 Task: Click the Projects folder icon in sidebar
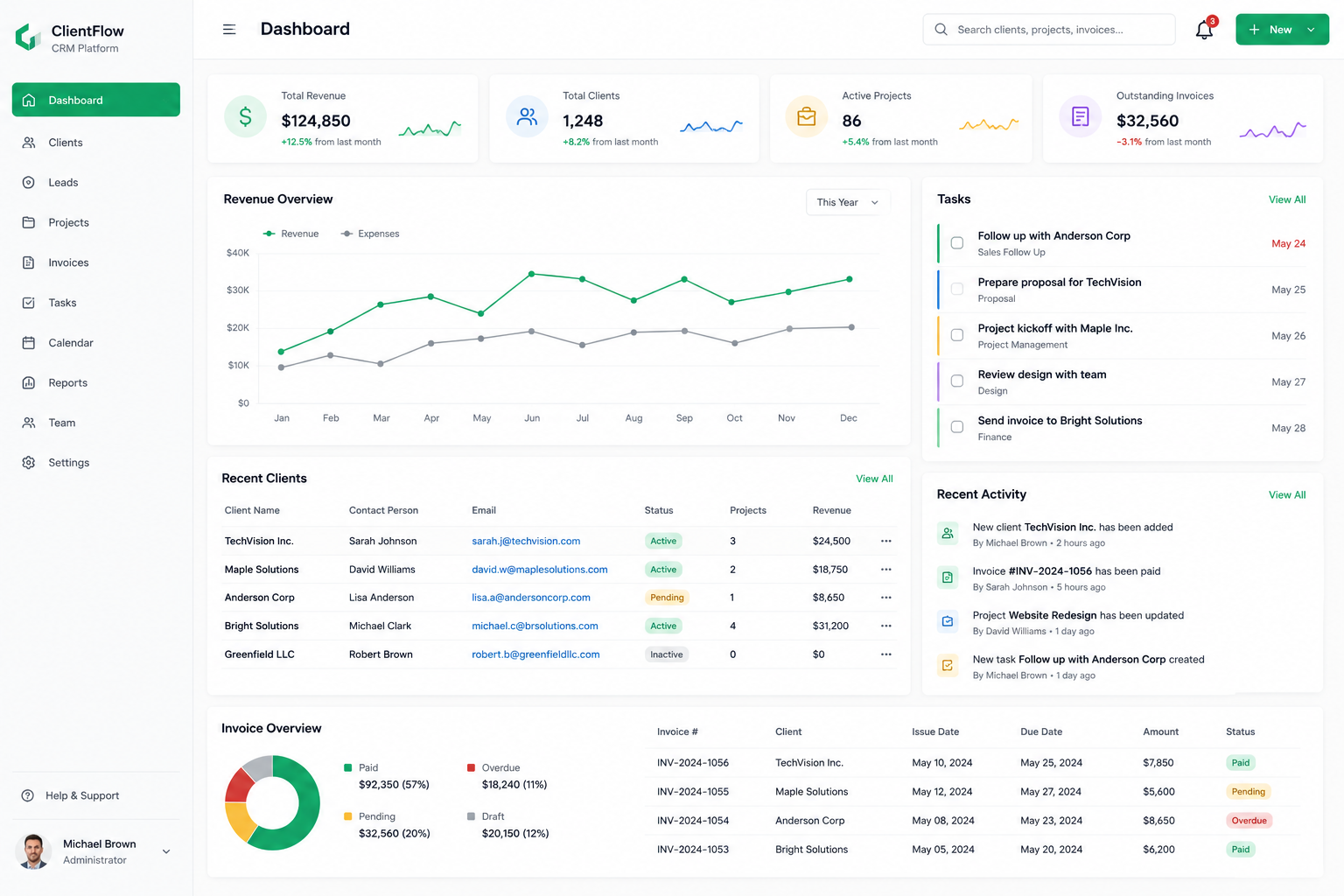29,223
